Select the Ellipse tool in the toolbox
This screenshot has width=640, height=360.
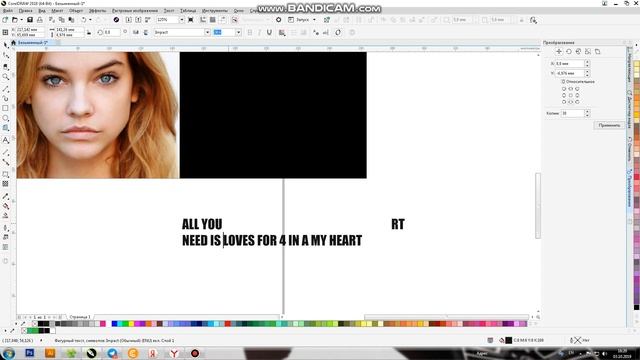(x=5, y=118)
